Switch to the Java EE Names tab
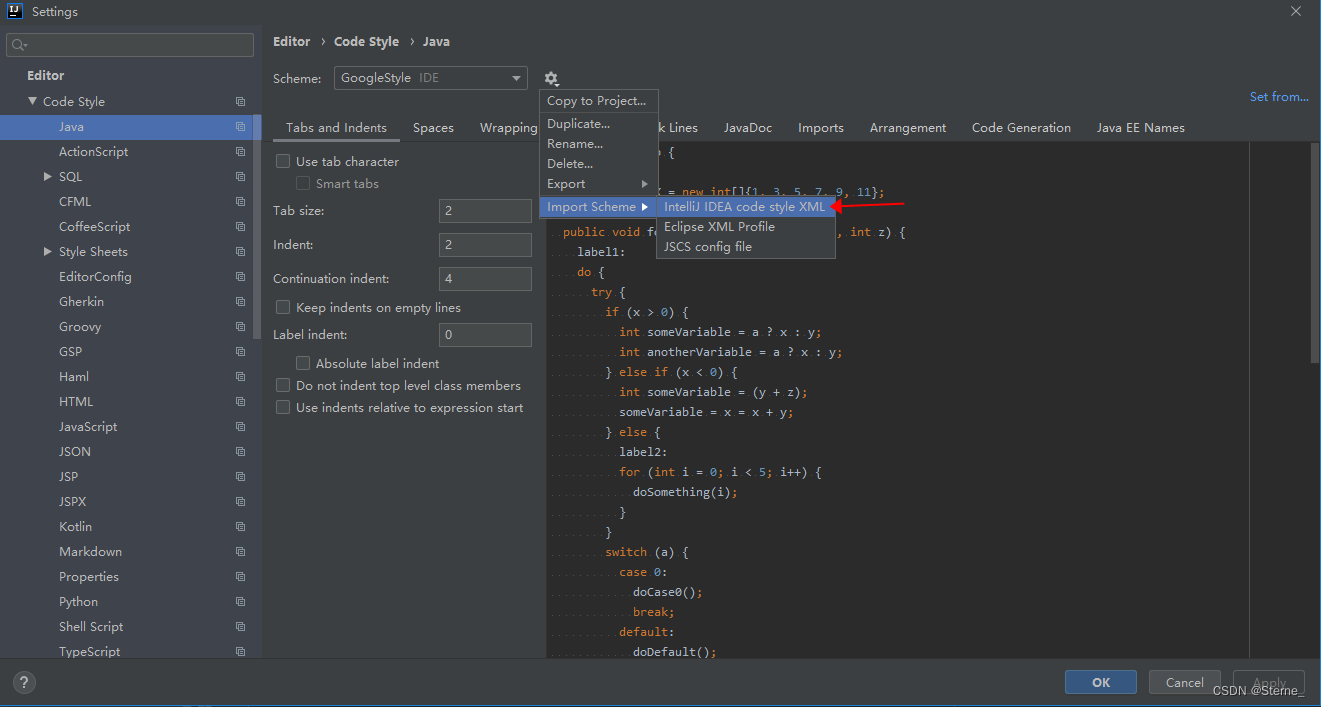 (x=1141, y=128)
